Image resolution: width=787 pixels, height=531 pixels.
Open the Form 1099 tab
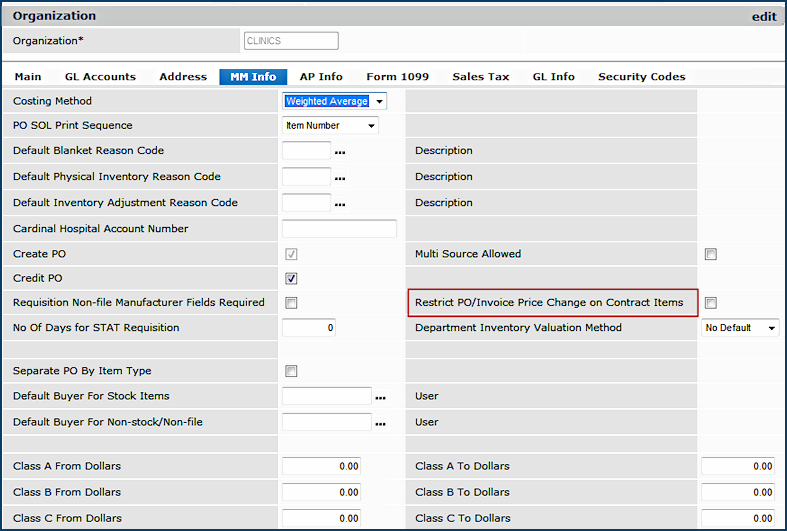click(396, 77)
